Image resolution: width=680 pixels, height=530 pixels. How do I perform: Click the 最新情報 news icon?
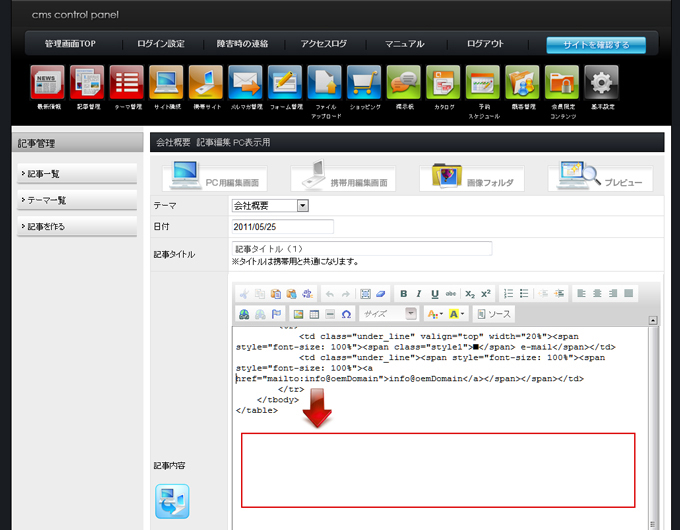click(x=47, y=83)
